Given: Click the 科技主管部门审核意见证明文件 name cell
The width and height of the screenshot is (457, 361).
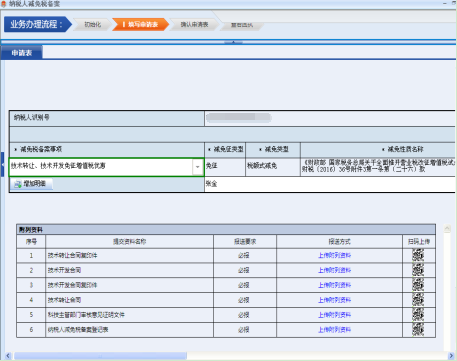Looking at the screenshot, I should coord(129,315).
